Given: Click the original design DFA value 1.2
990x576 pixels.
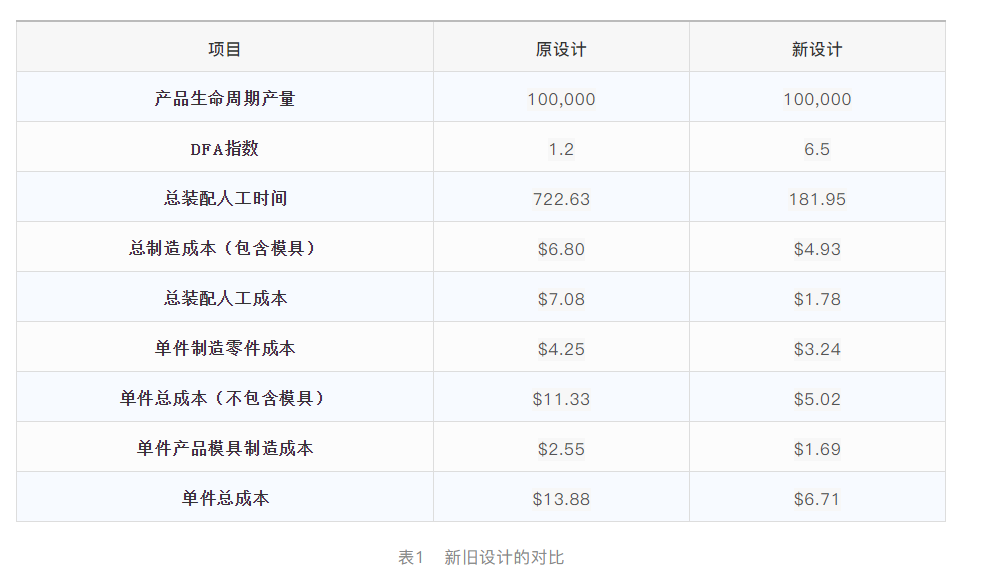Looking at the screenshot, I should point(561,149).
